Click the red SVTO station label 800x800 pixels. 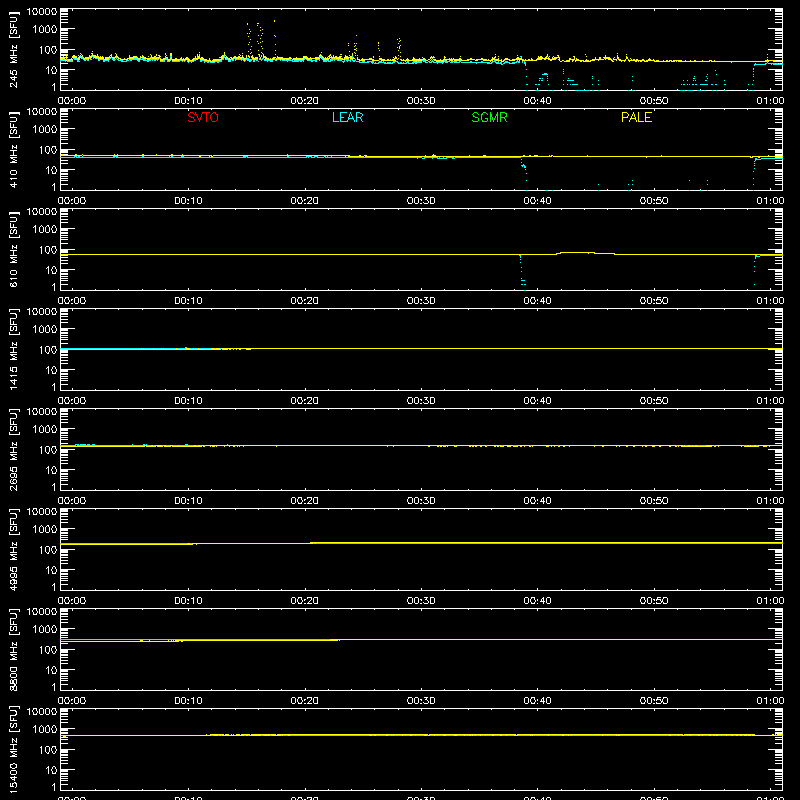pos(203,117)
